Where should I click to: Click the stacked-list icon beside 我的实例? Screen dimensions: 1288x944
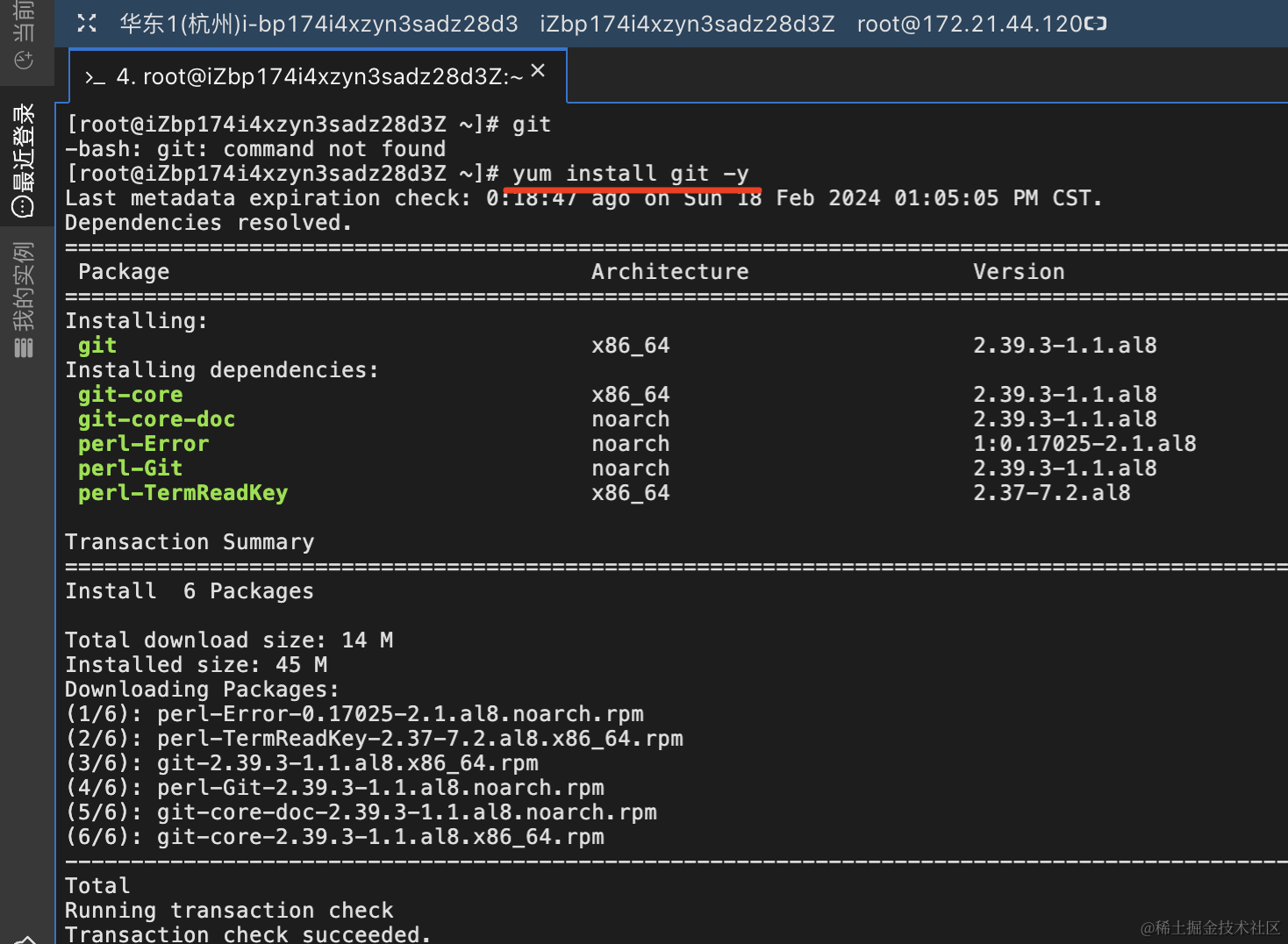(x=24, y=347)
